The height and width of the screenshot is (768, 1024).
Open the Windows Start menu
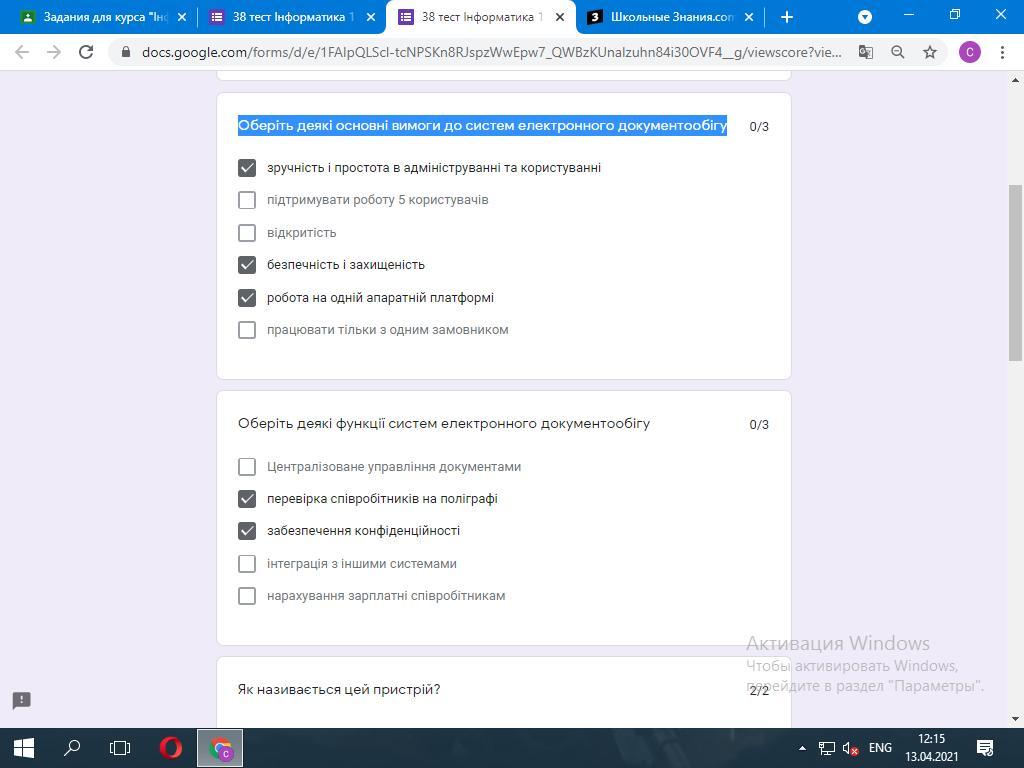point(24,748)
